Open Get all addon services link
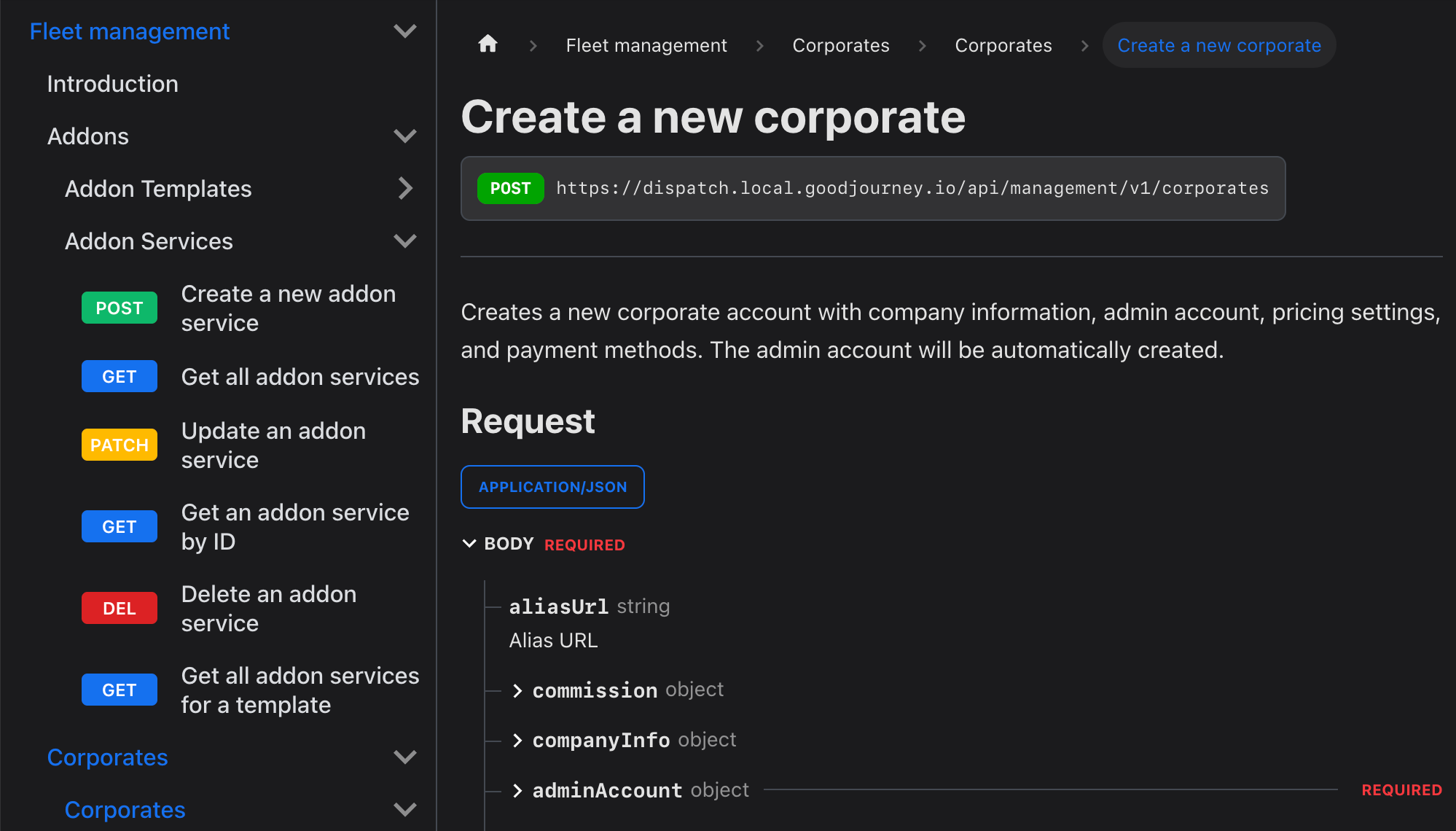 click(x=300, y=377)
